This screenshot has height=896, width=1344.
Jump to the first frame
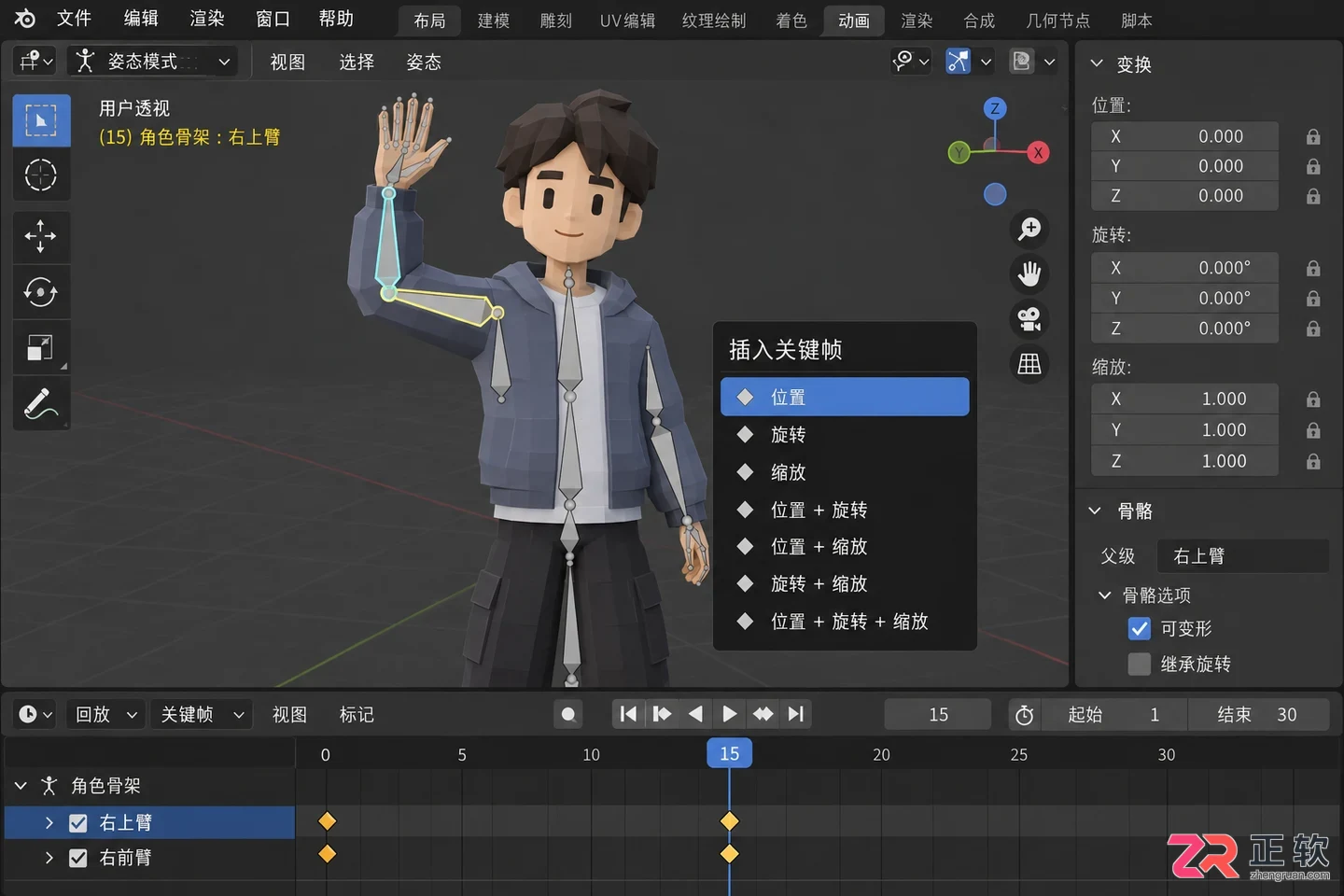click(x=628, y=714)
